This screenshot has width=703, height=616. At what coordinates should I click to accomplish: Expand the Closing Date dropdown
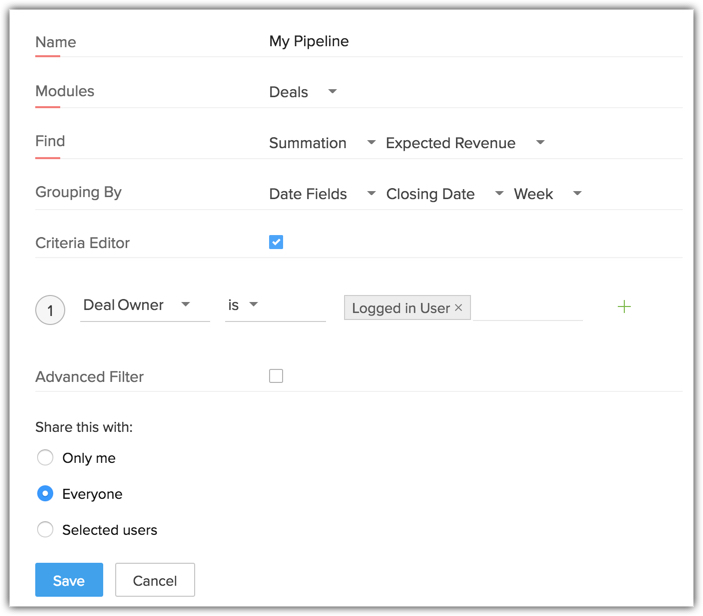[x=445, y=194]
